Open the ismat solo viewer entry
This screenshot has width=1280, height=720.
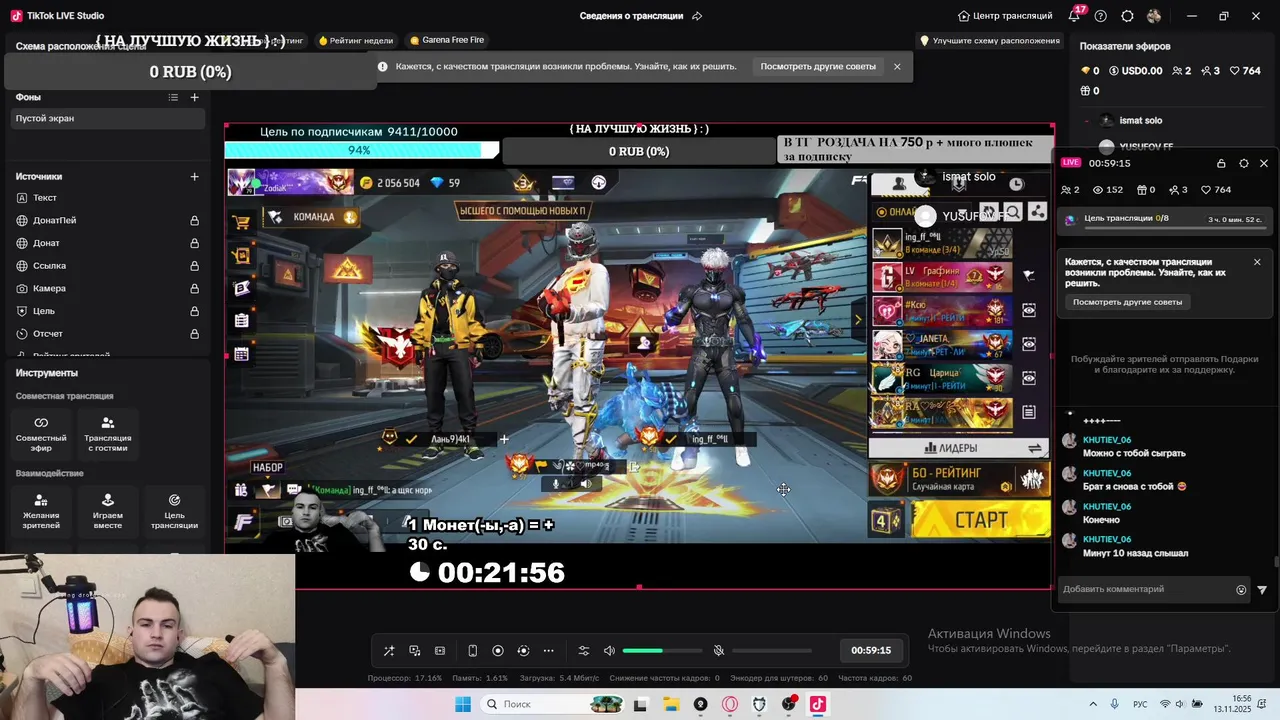click(x=1130, y=120)
